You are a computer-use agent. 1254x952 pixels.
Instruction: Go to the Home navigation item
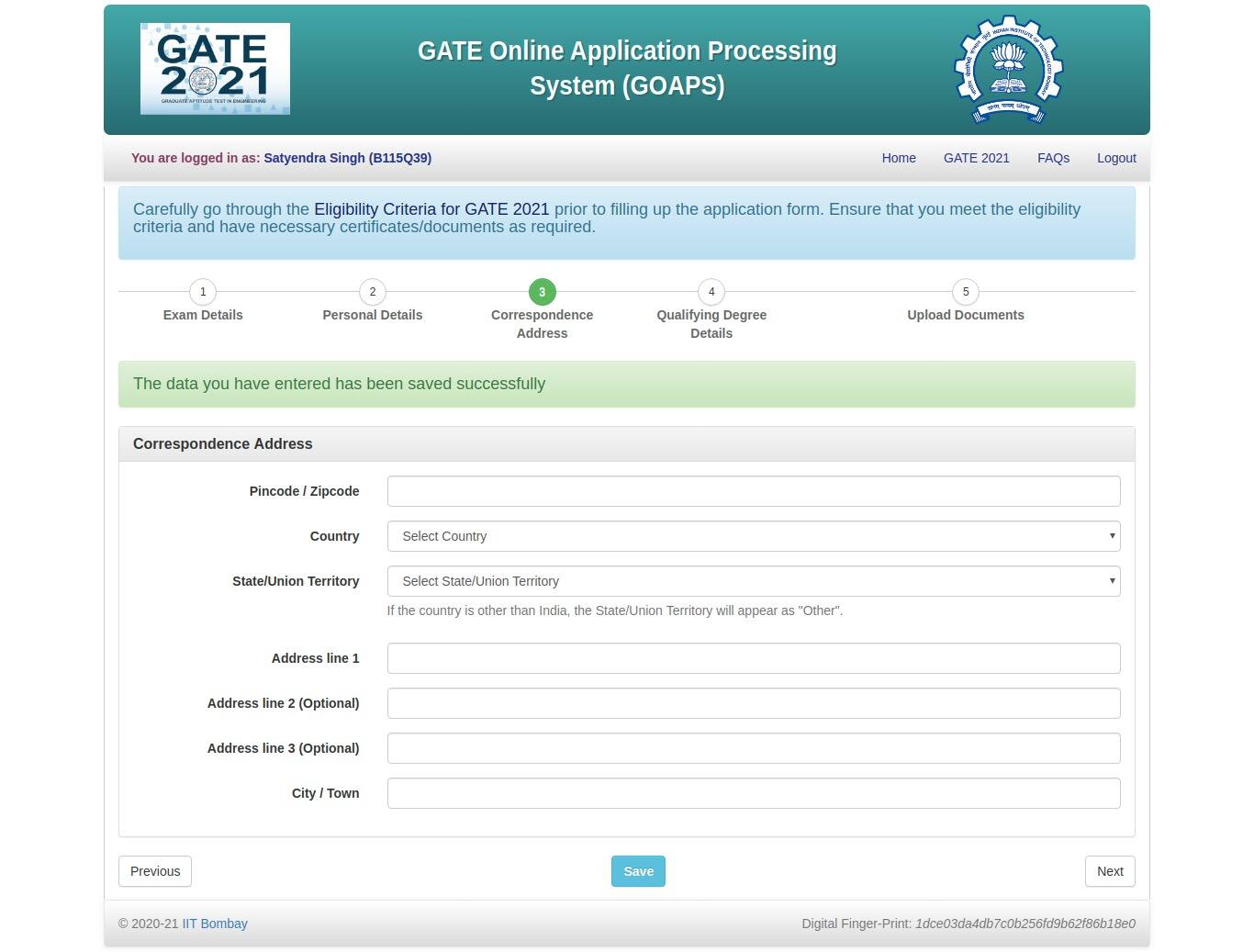tap(898, 158)
